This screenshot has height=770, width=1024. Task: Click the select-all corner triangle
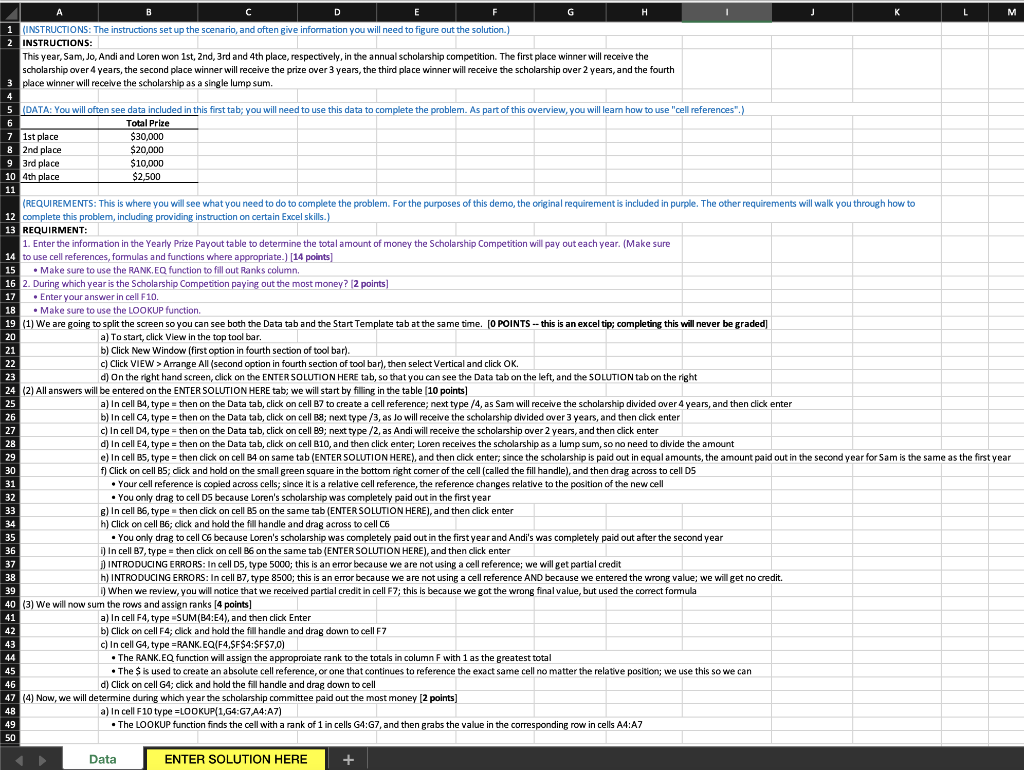[x=10, y=12]
